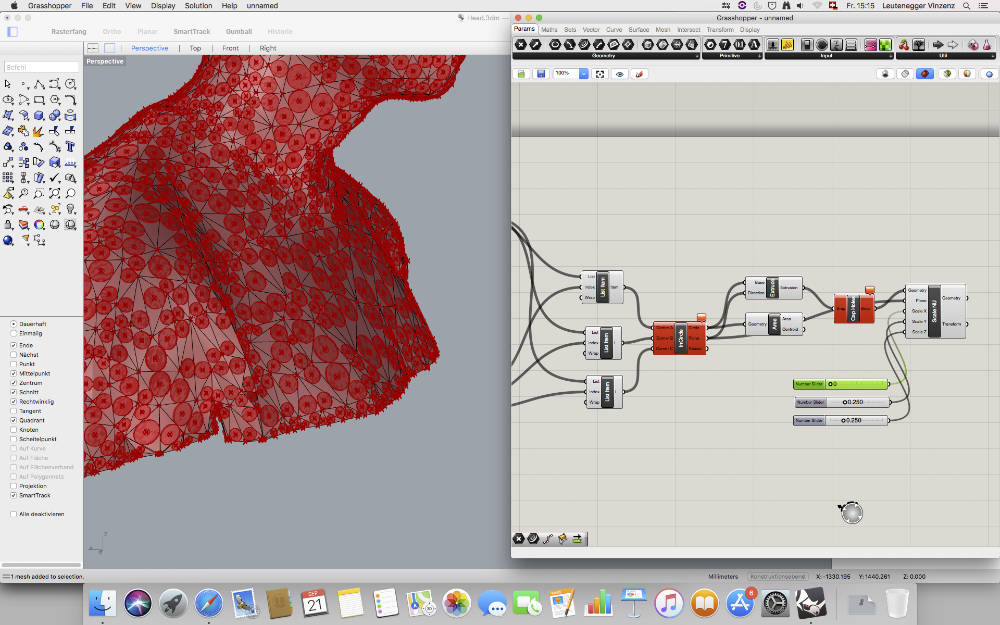Enable the Punkt object snap checkbox

(13, 364)
